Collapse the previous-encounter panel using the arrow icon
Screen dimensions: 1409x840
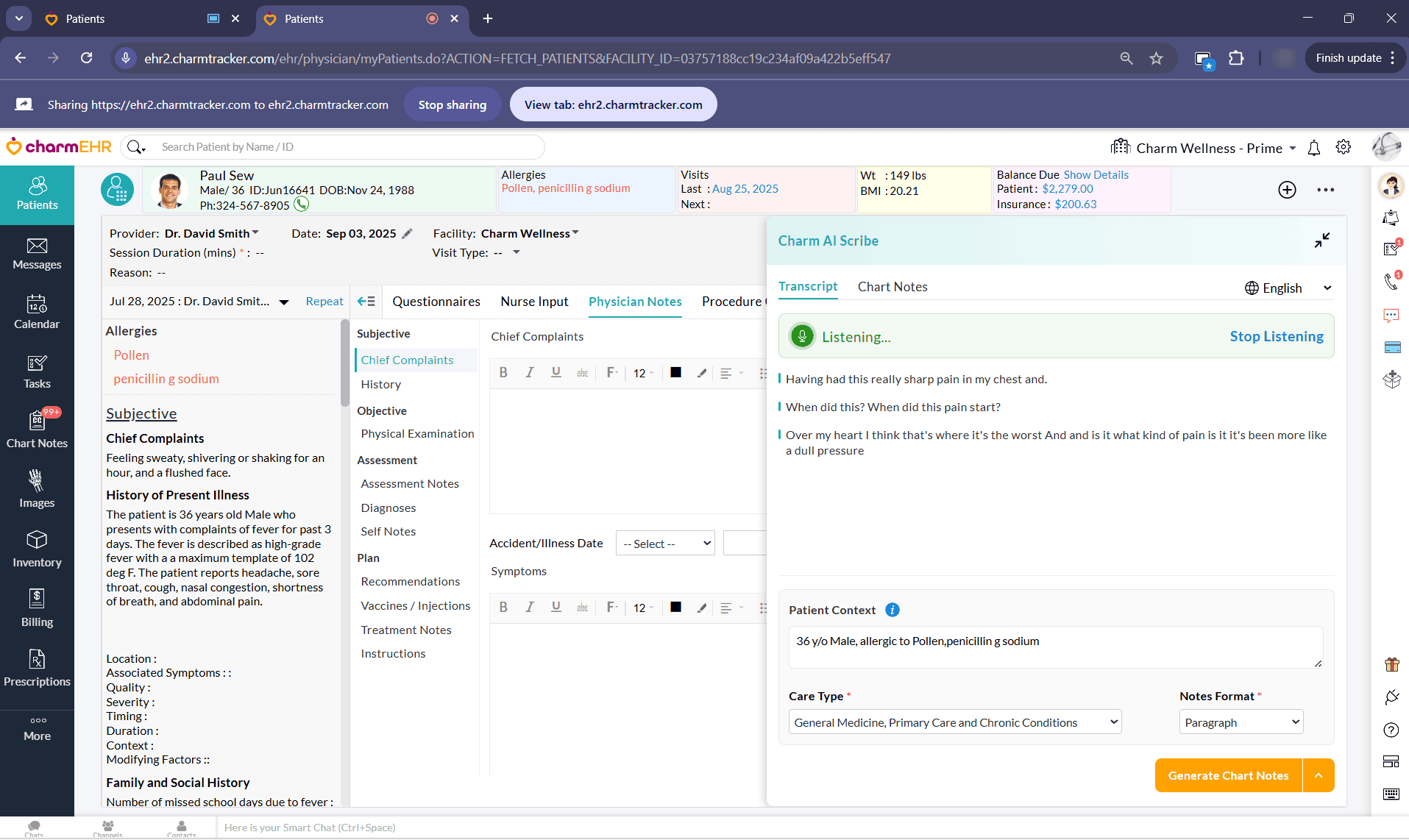tap(366, 301)
